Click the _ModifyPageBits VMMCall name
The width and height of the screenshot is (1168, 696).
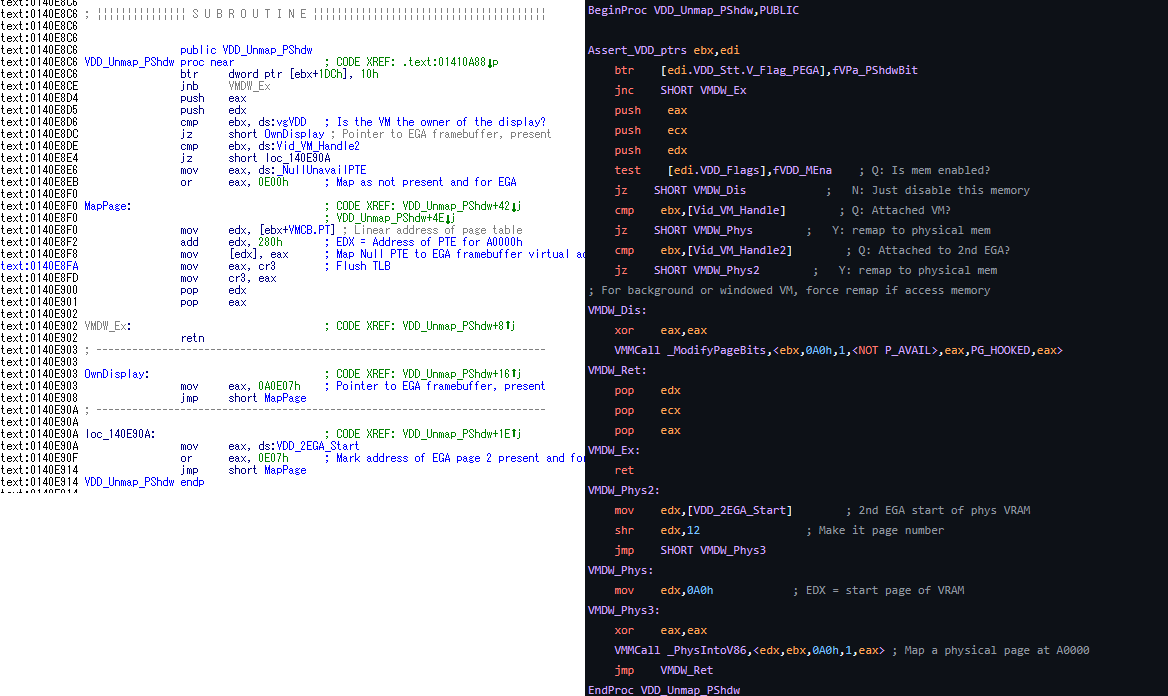pyautogui.click(x=713, y=350)
